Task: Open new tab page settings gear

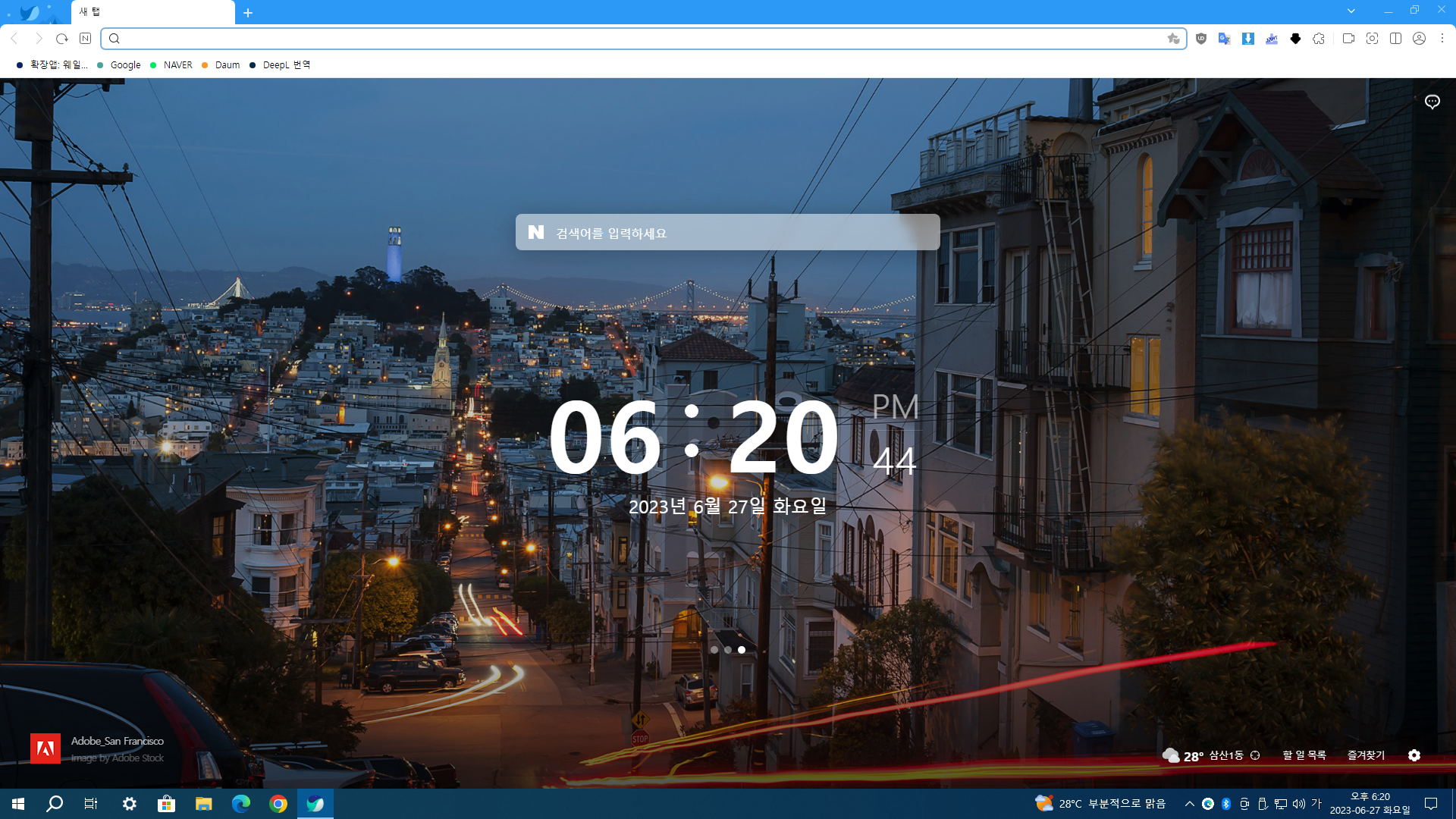Action: [x=1414, y=755]
